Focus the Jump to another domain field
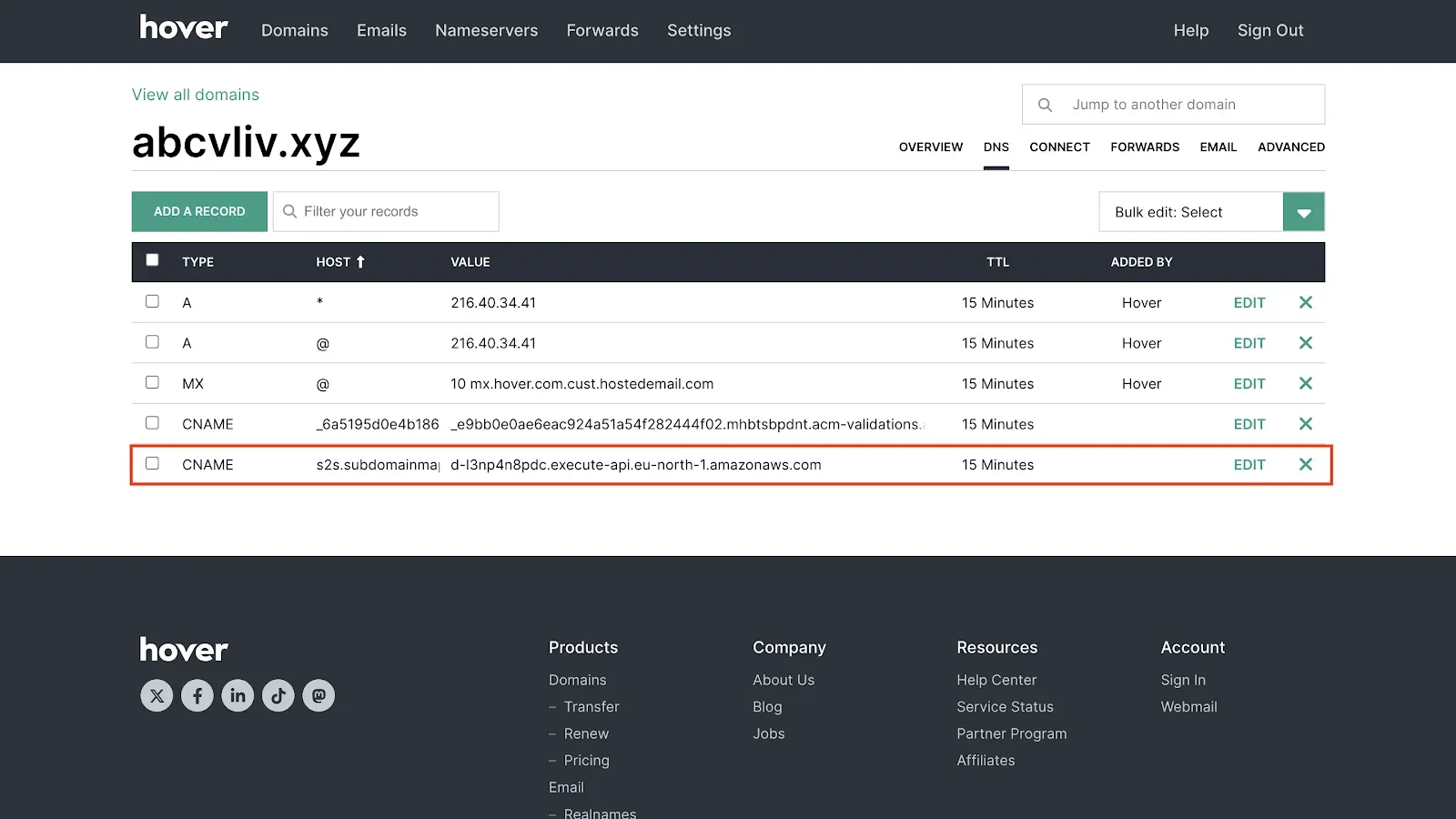The image size is (1456, 819). click(x=1173, y=105)
